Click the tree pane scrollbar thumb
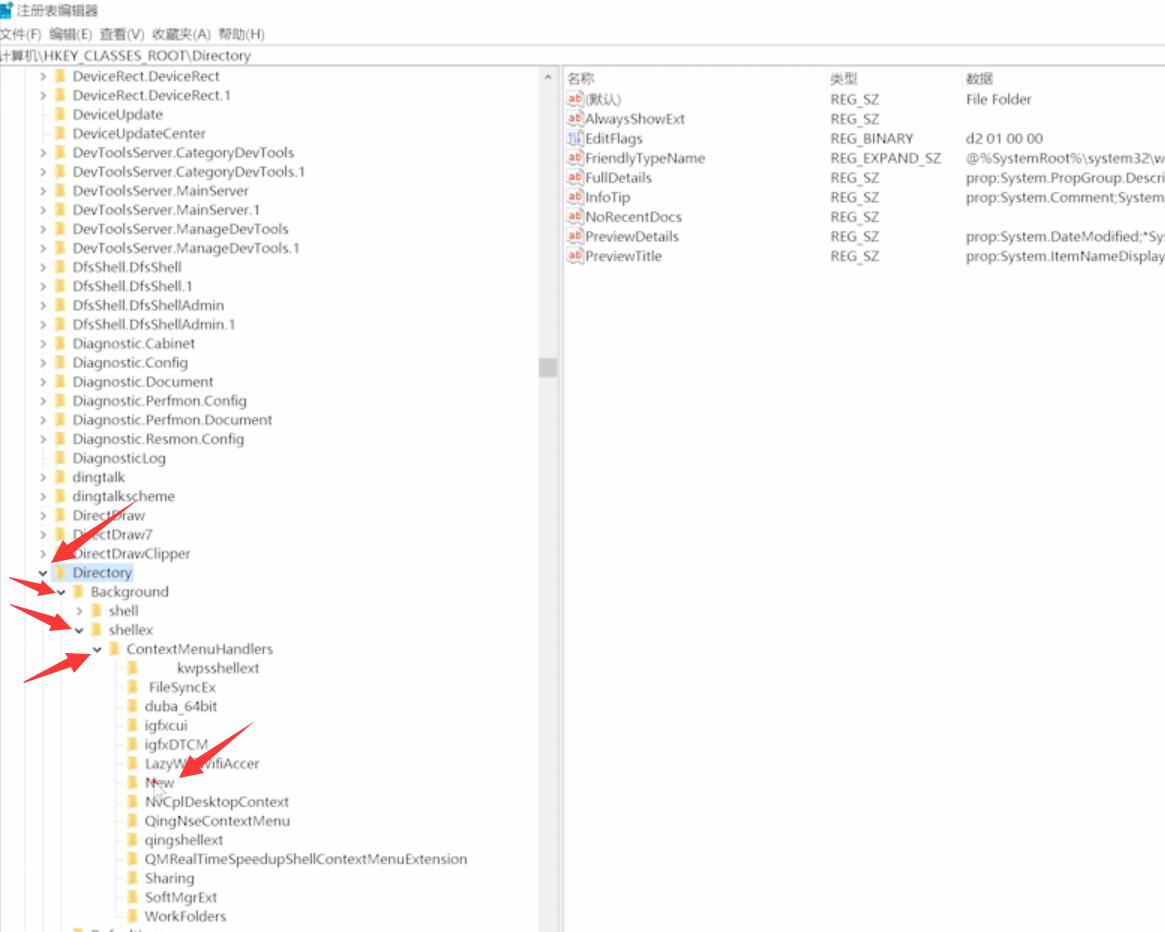The image size is (1165, 932). (x=548, y=367)
